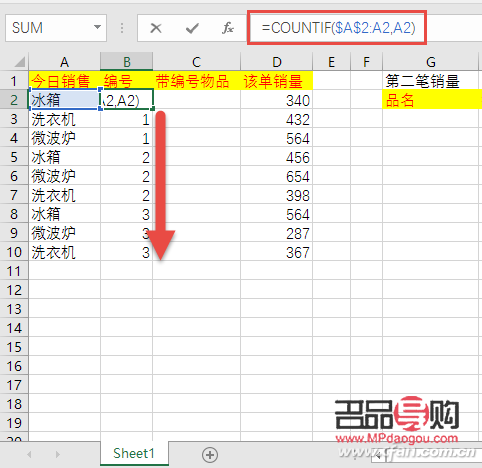Select column F header
The image size is (482, 468).
[366, 62]
